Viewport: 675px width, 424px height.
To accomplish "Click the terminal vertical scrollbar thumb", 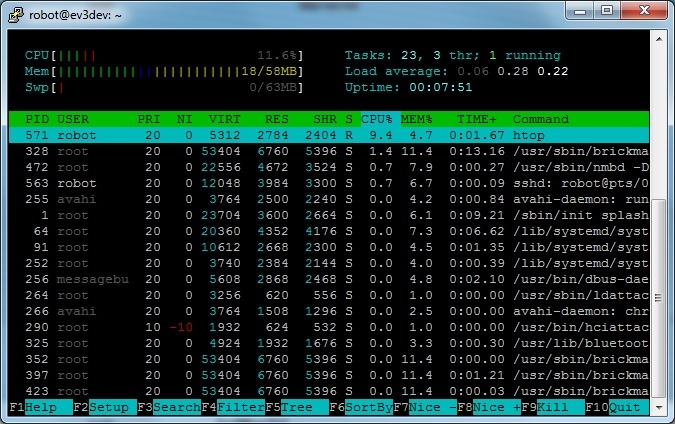I will [659, 298].
